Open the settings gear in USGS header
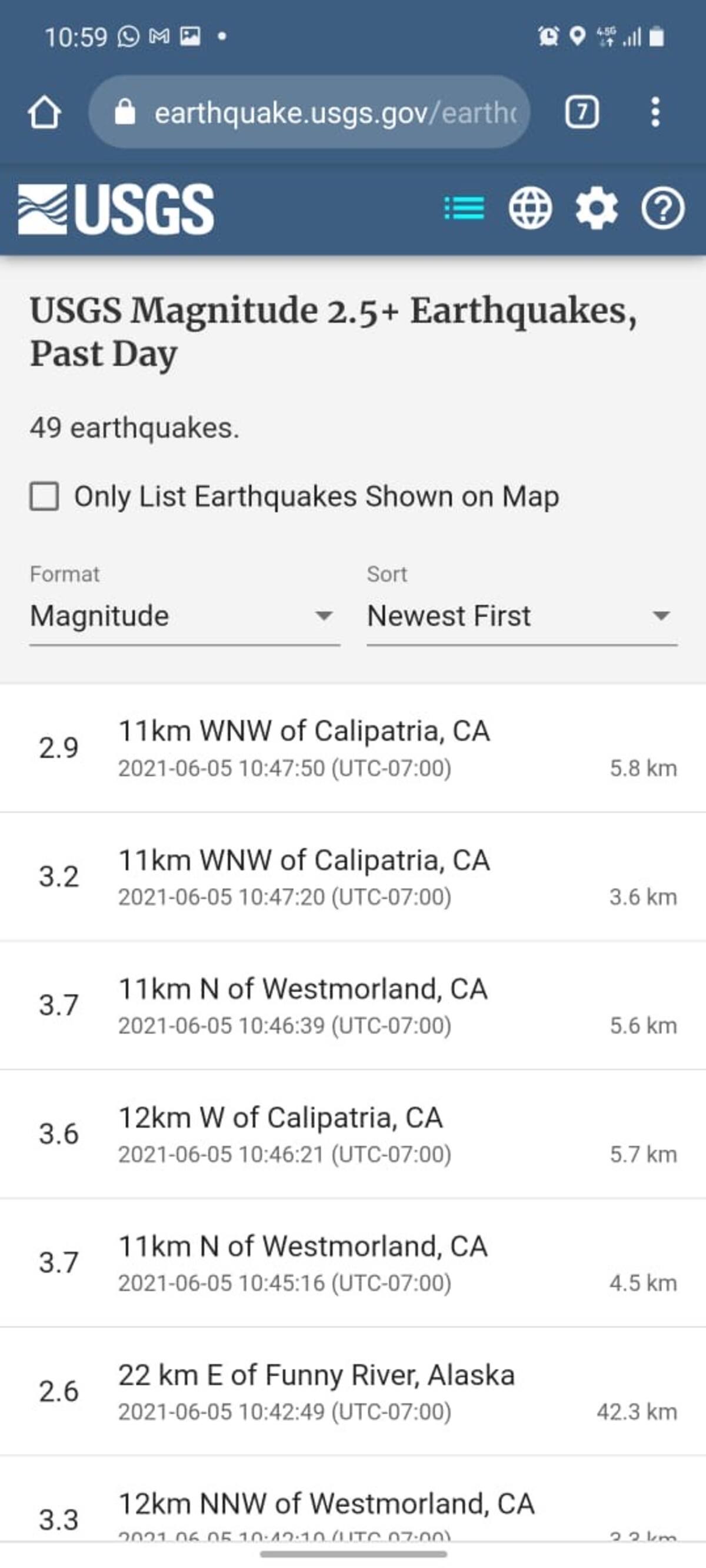706x1568 pixels. click(597, 208)
